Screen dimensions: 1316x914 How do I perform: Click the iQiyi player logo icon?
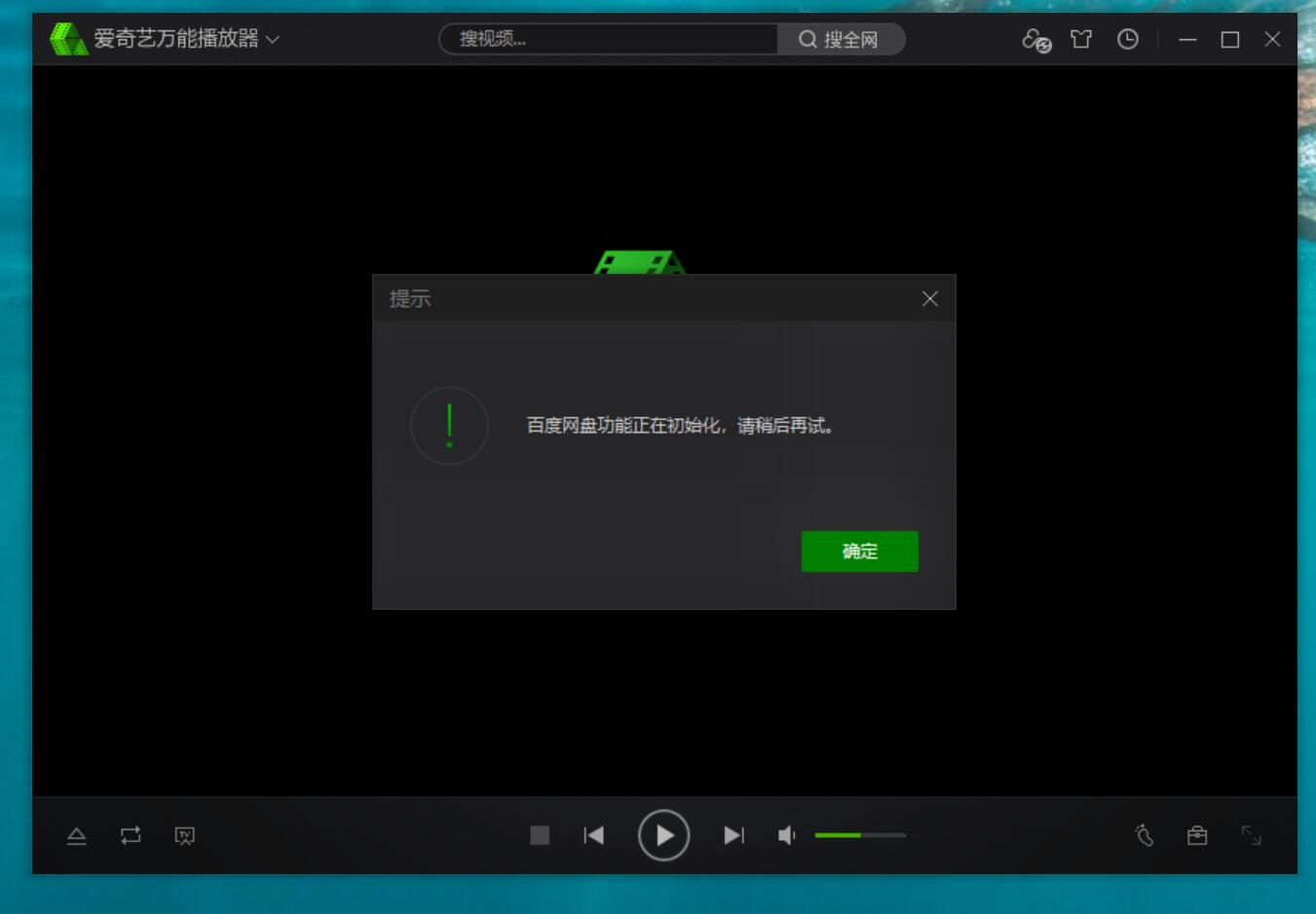pyautogui.click(x=68, y=39)
